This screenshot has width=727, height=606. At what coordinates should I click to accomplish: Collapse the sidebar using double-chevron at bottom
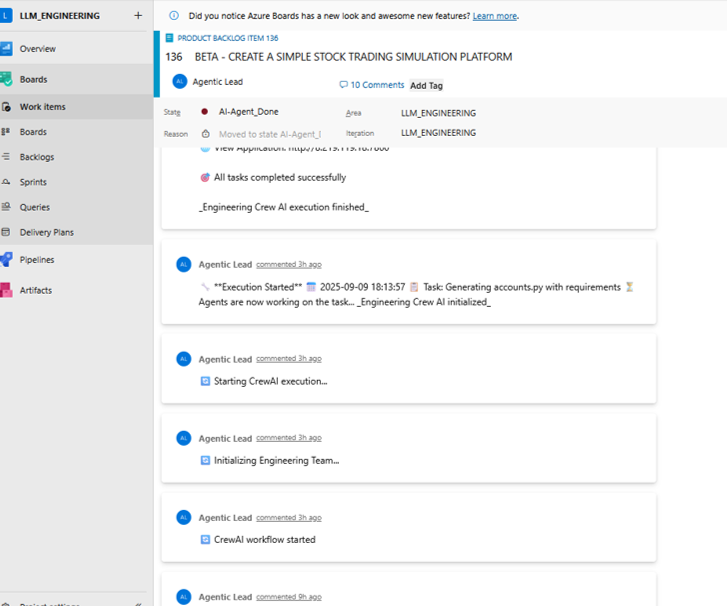point(138,603)
